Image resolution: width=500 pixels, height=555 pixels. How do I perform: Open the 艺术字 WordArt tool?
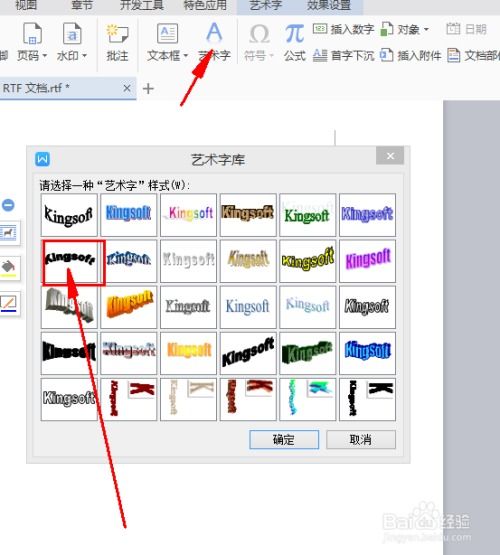(214, 42)
